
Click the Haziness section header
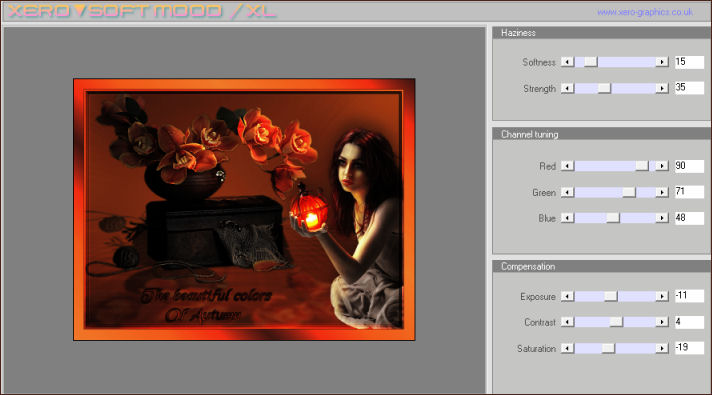click(601, 33)
